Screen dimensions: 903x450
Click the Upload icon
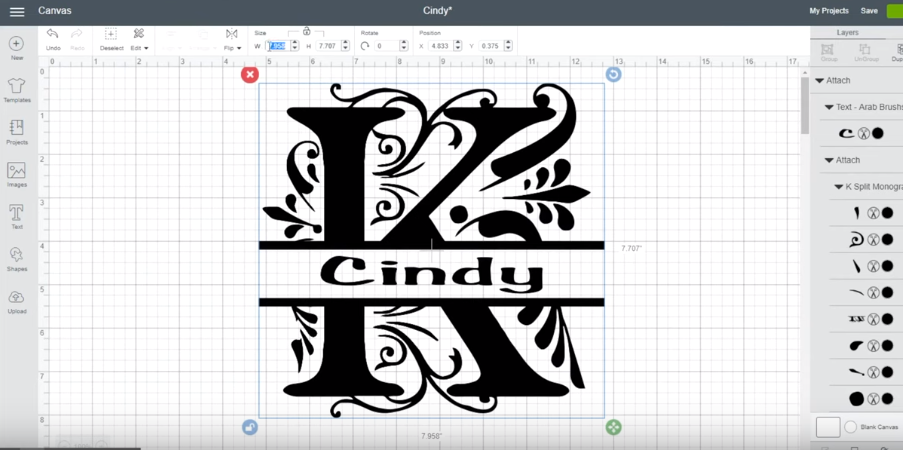point(16,297)
